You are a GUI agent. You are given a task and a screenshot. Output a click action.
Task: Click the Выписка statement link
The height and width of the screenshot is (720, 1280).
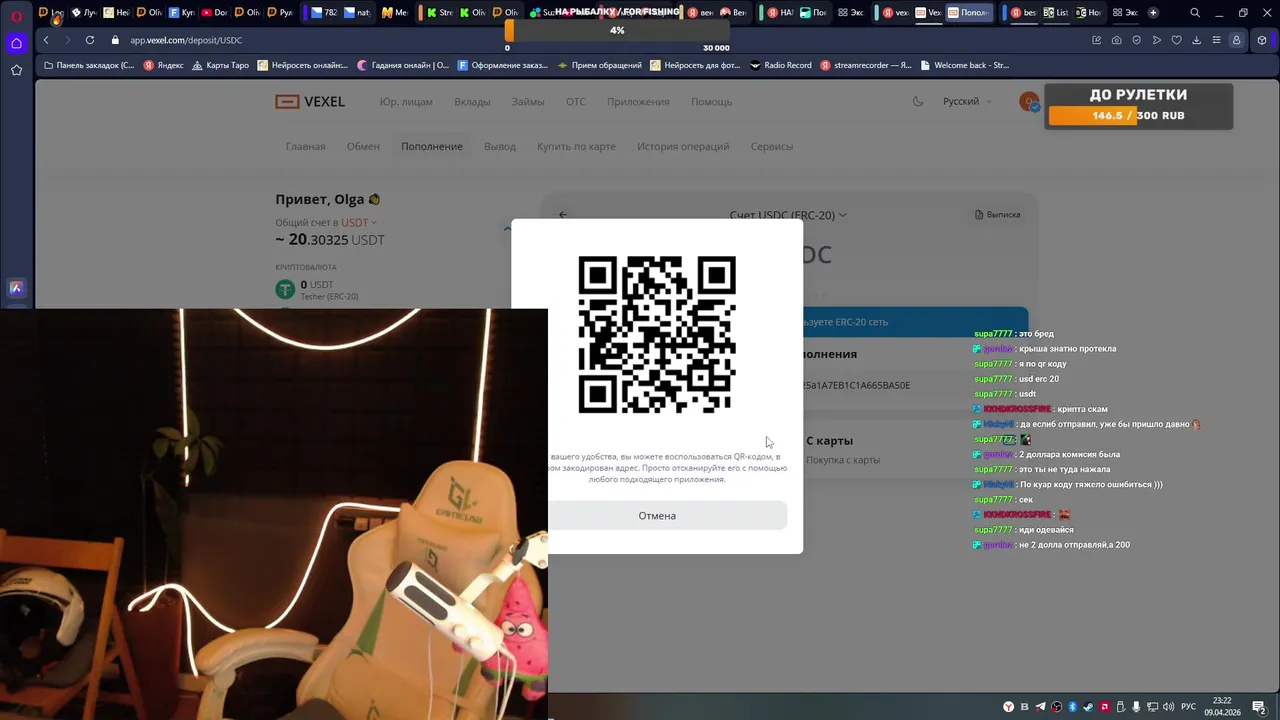pyautogui.click(x=998, y=214)
